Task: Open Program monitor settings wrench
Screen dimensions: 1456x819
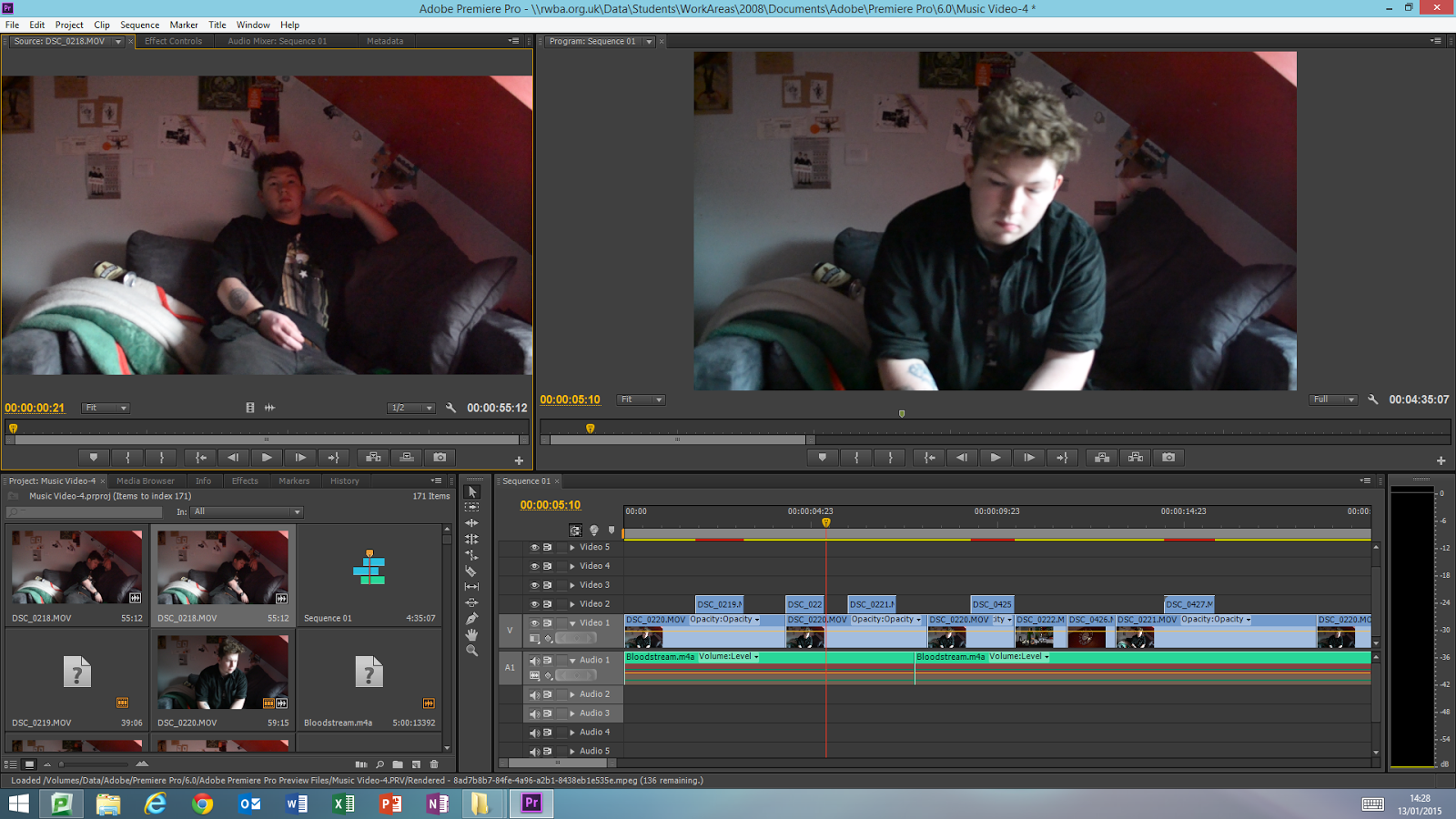Action: pos(1372,399)
